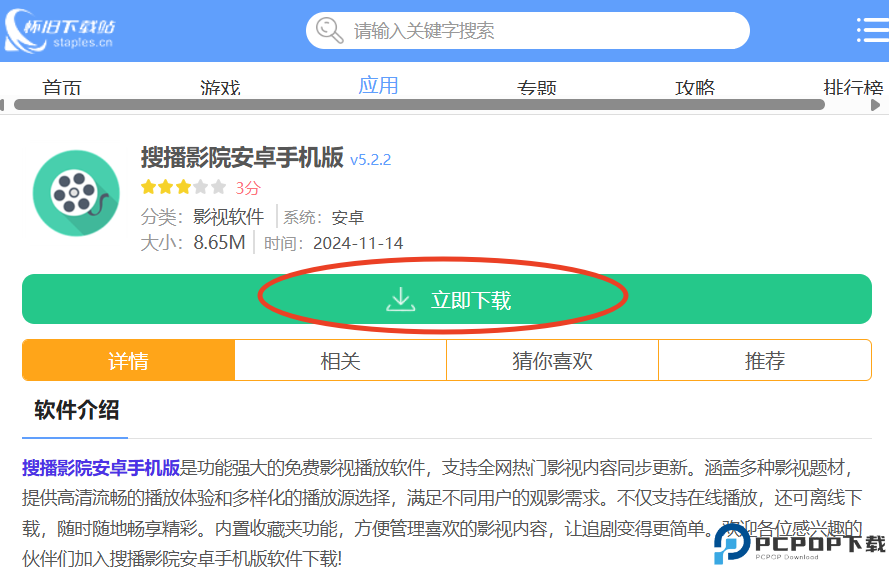Image resolution: width=889 pixels, height=574 pixels.
Task: Switch to the 推荐 tab
Action: (765, 360)
